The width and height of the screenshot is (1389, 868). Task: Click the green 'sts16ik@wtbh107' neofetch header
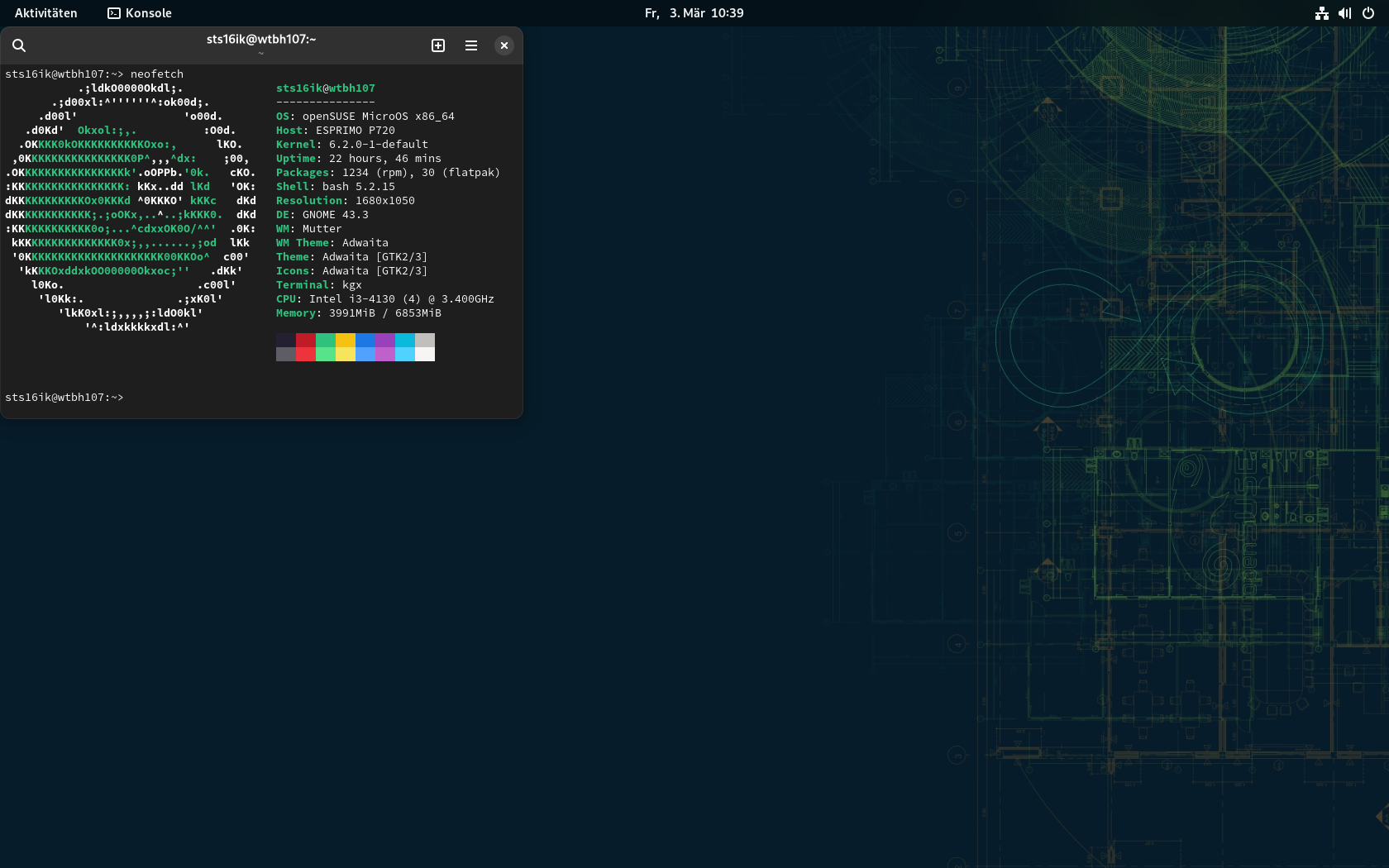pos(326,88)
